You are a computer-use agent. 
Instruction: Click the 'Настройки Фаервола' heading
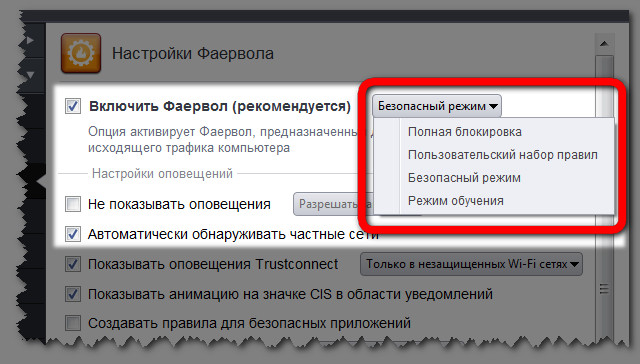click(x=193, y=53)
